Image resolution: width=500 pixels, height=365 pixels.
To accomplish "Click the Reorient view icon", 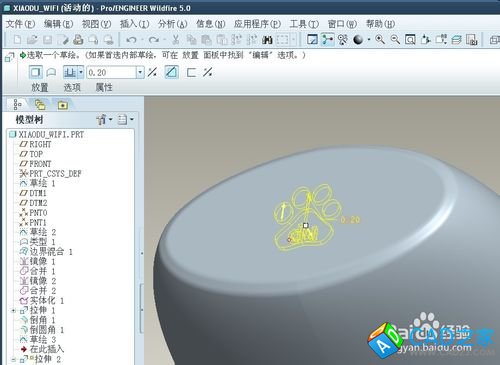I will point(425,40).
